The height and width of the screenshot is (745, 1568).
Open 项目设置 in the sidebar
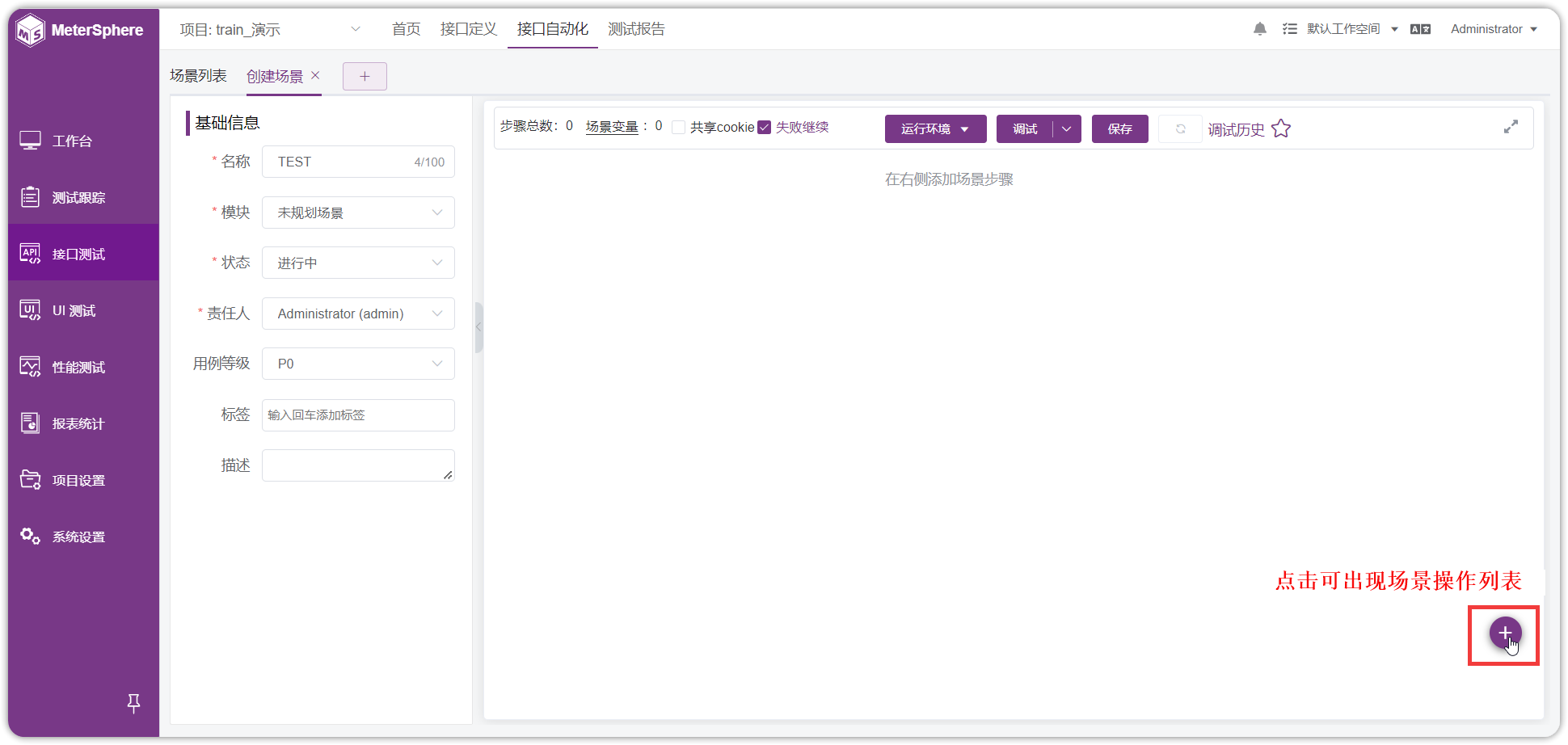point(83,480)
